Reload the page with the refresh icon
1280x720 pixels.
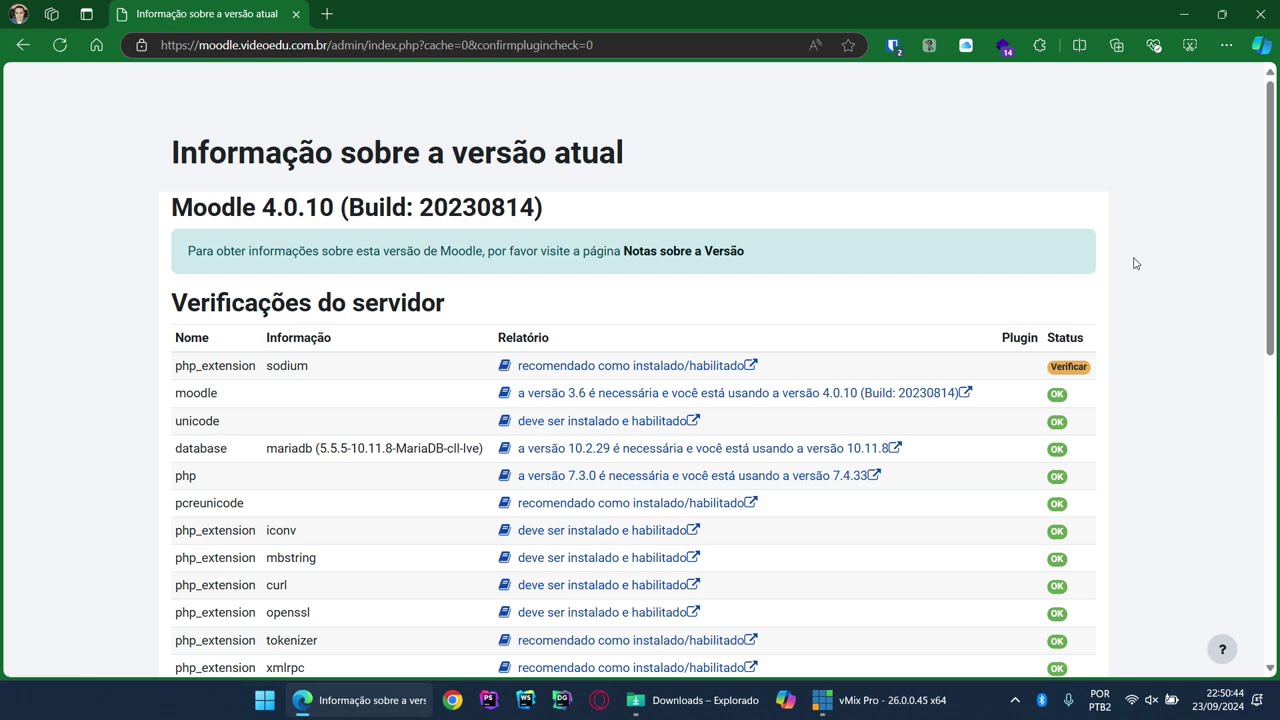(x=60, y=45)
